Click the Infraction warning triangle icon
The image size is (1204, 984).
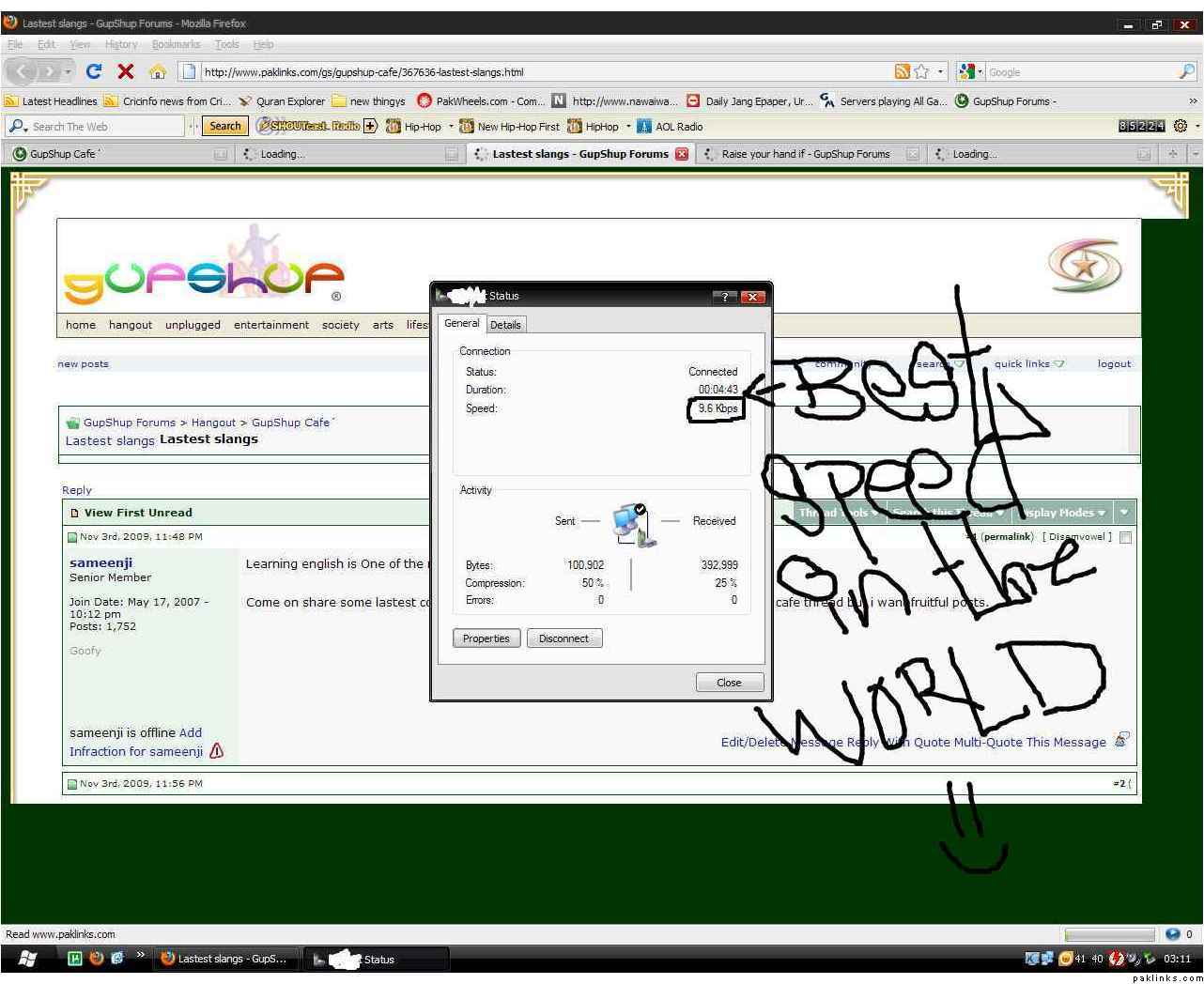point(217,751)
